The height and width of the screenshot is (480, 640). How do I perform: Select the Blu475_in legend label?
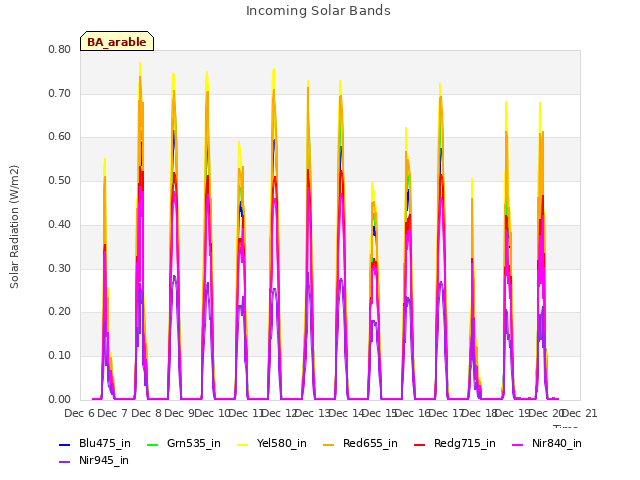(105, 443)
